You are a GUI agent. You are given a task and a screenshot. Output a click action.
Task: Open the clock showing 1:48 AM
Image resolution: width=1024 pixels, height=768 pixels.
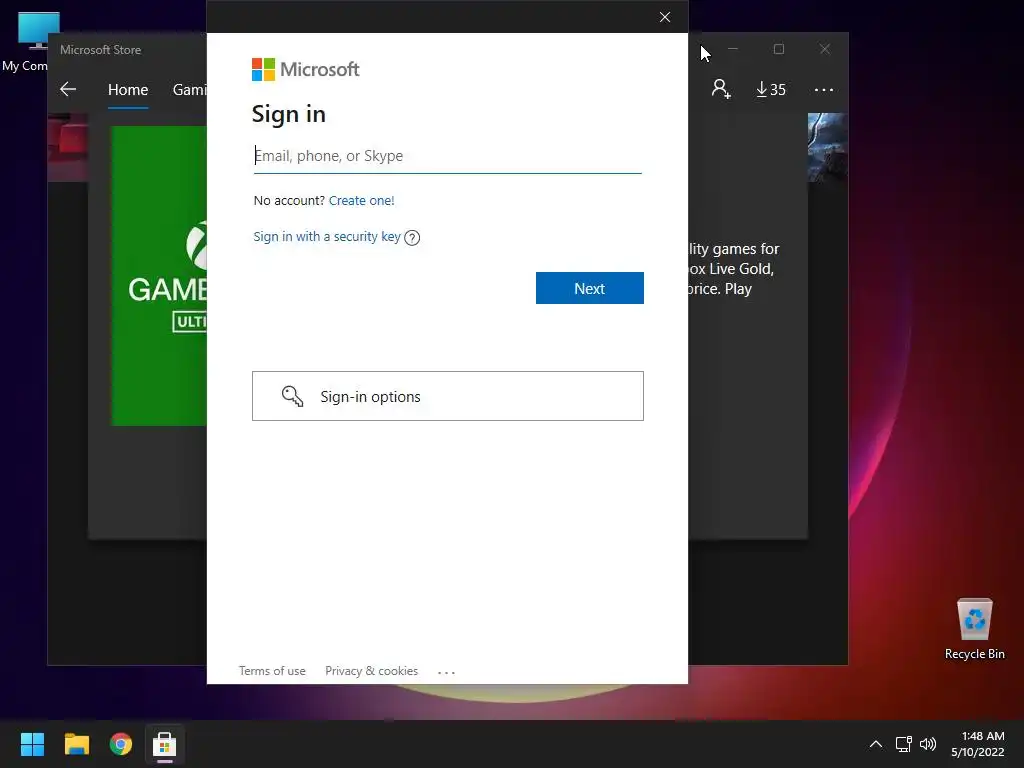coord(978,744)
